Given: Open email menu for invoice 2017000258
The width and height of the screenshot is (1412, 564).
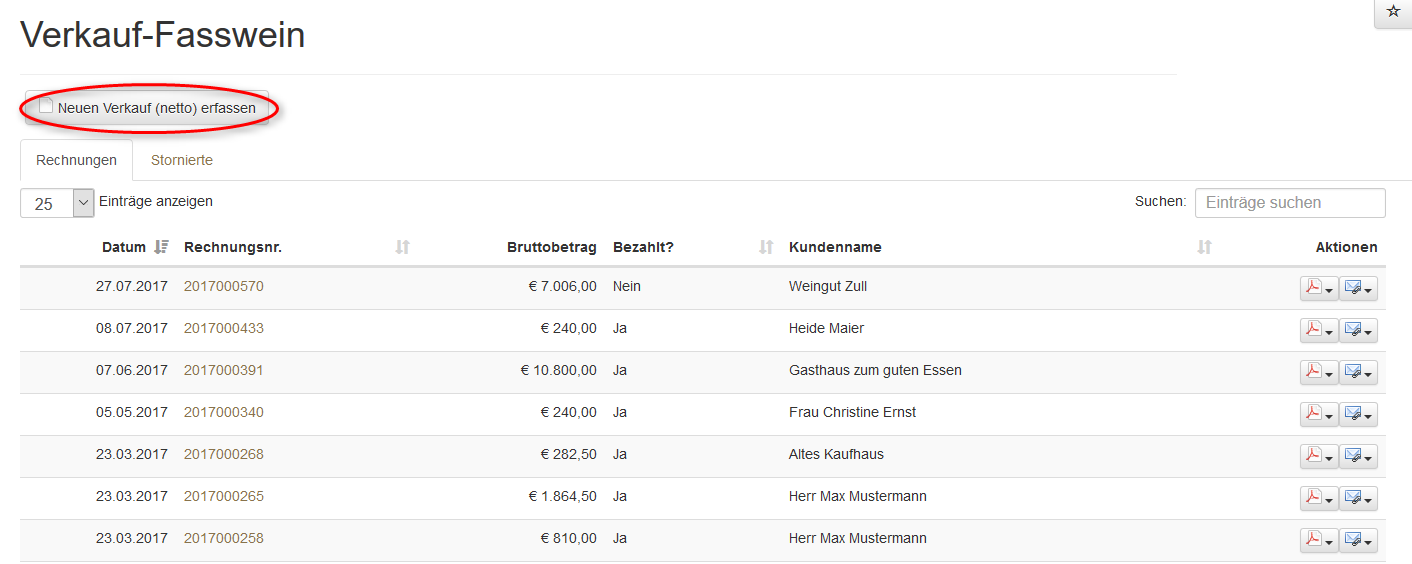Looking at the screenshot, I should pyautogui.click(x=1358, y=540).
